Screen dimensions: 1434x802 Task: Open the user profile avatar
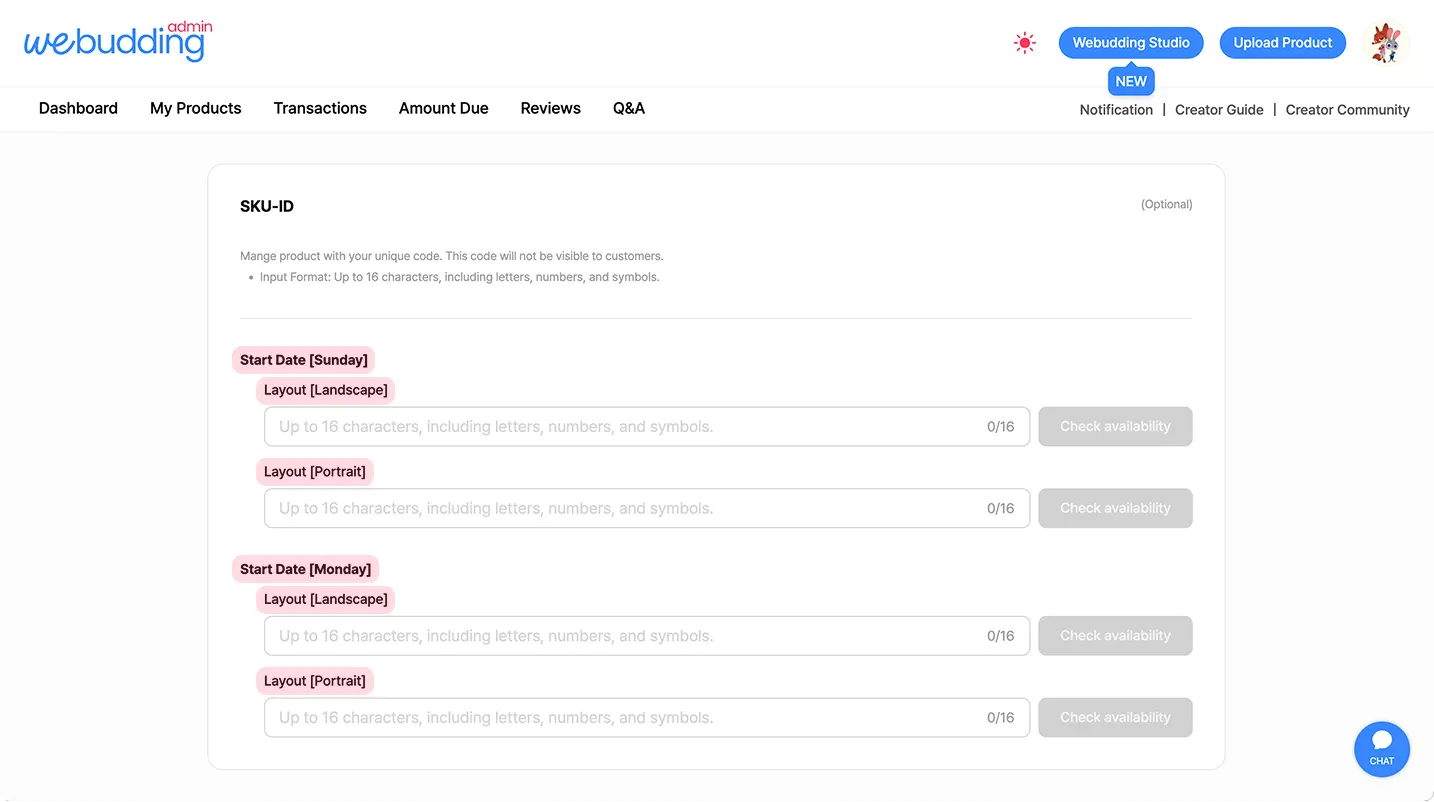(1385, 43)
